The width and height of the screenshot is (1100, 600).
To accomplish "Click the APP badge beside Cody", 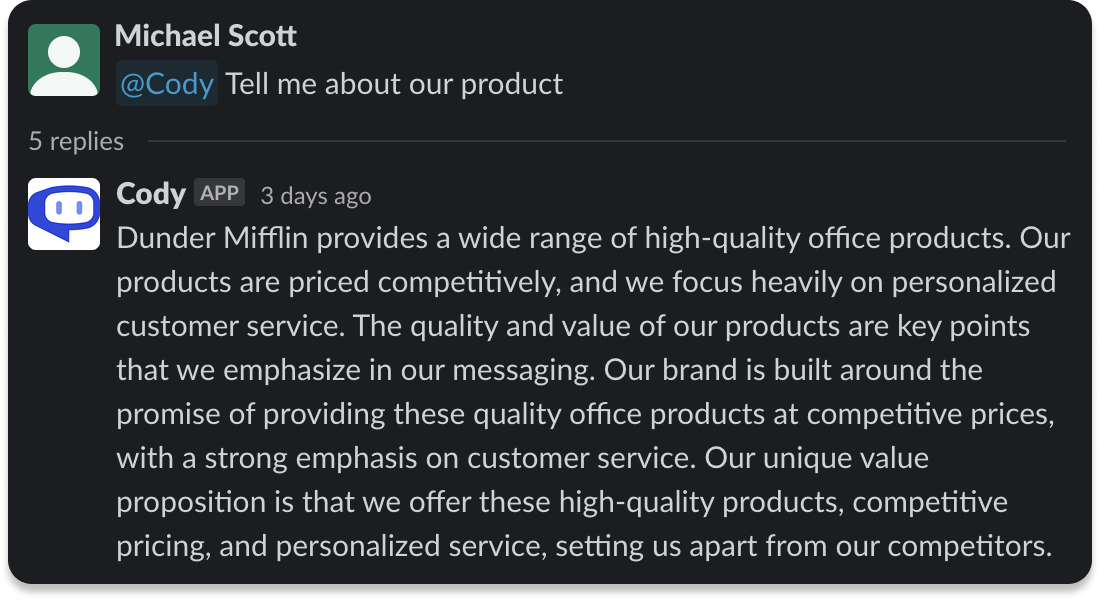I will (x=219, y=193).
